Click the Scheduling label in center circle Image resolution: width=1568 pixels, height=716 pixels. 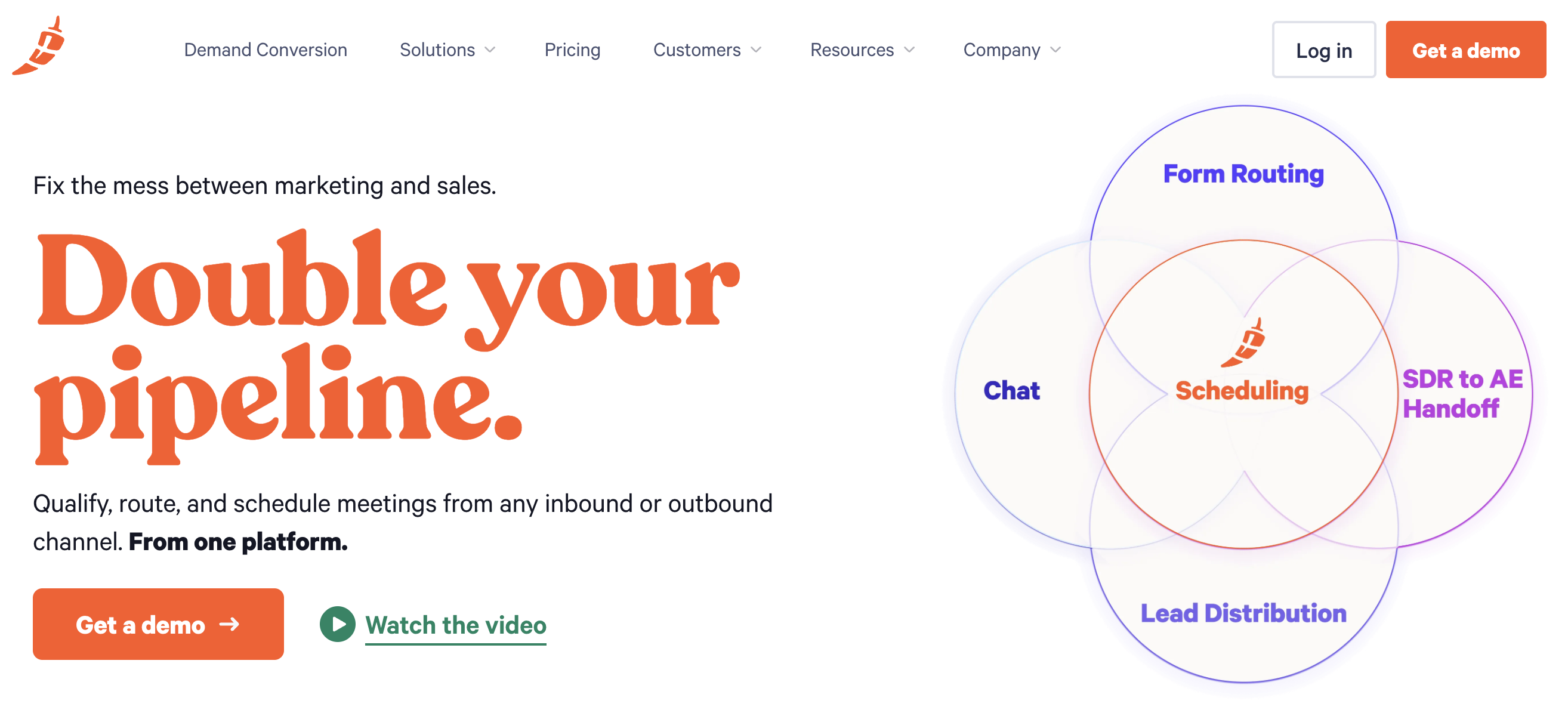(x=1242, y=390)
